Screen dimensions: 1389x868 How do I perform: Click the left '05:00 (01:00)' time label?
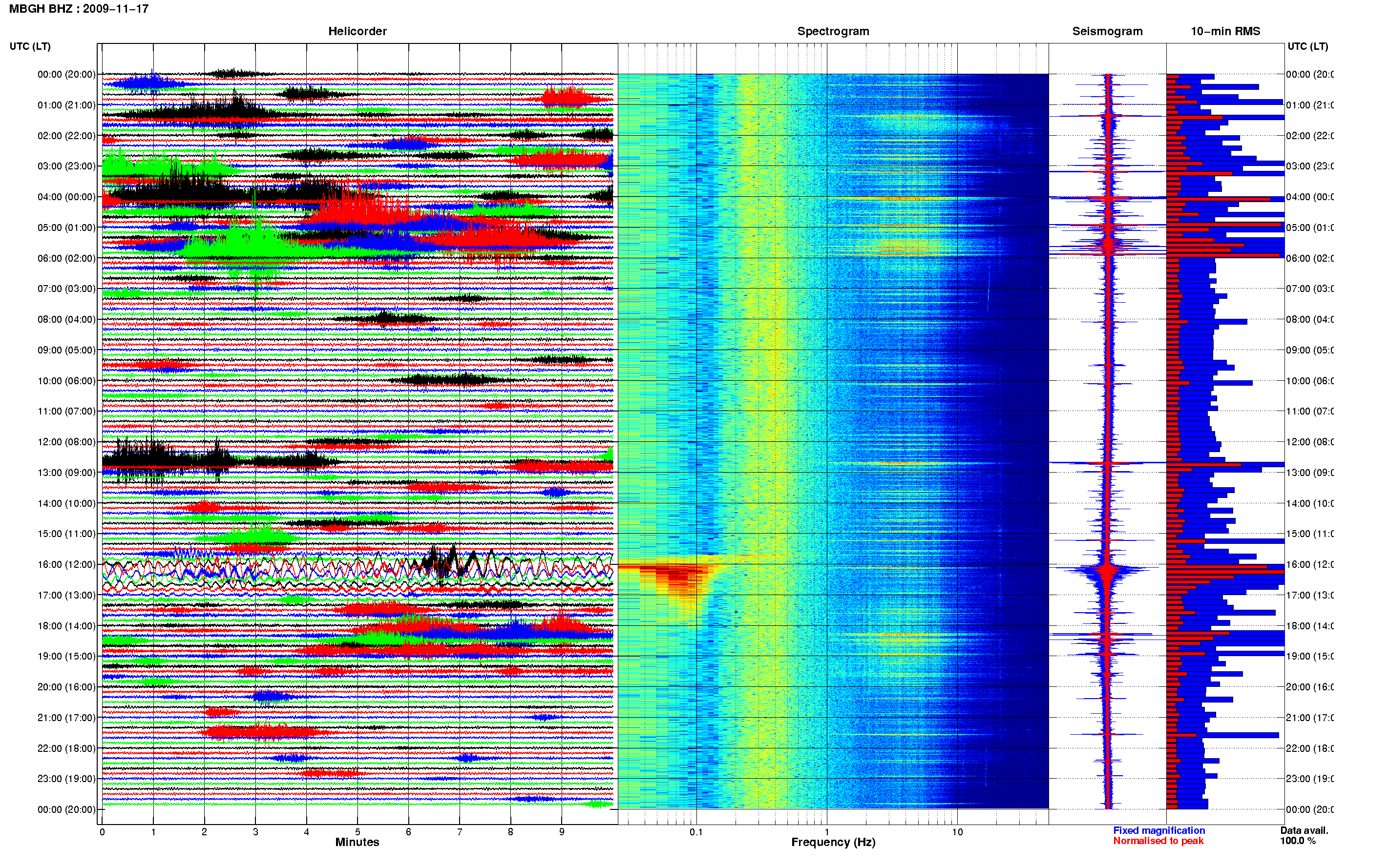click(66, 227)
